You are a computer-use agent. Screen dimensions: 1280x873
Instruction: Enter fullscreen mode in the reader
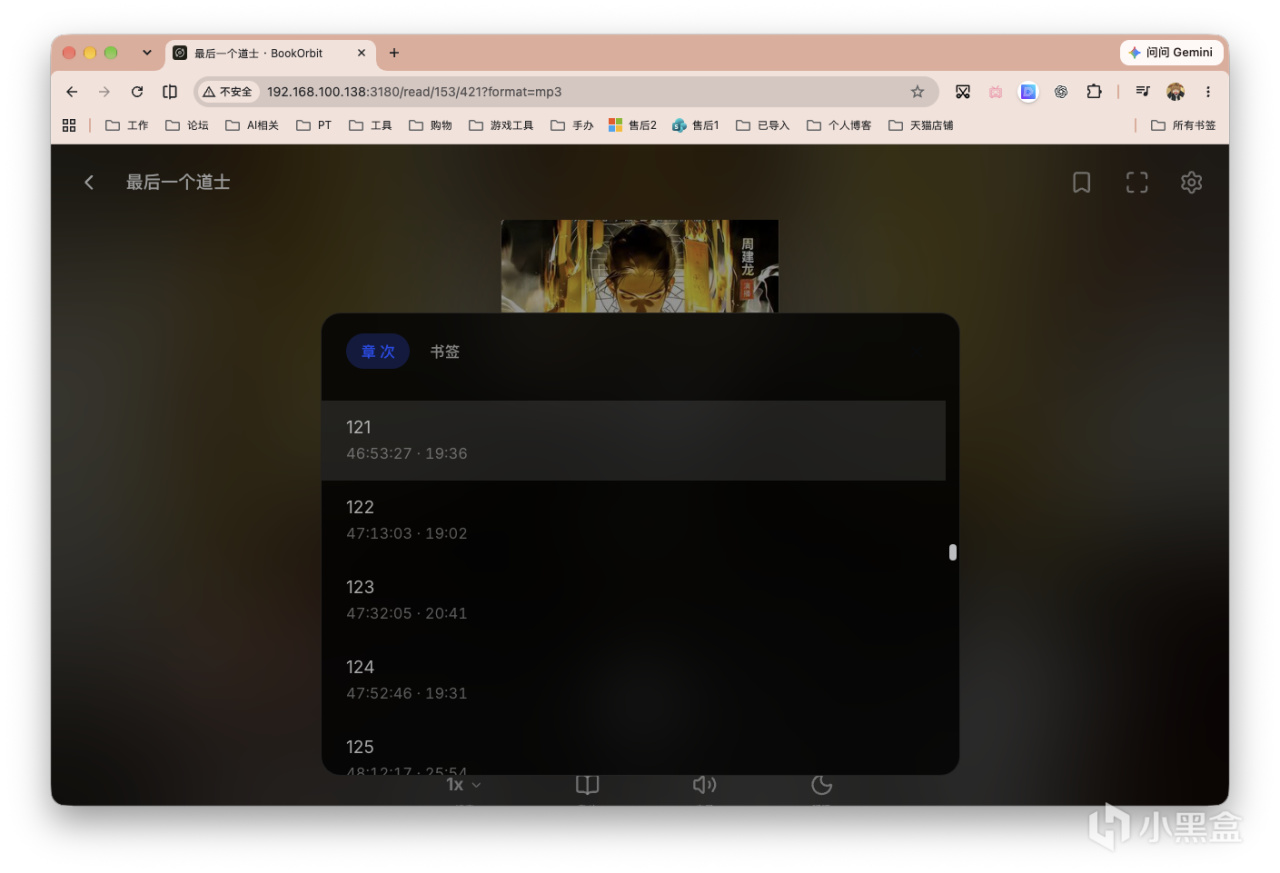(1137, 182)
